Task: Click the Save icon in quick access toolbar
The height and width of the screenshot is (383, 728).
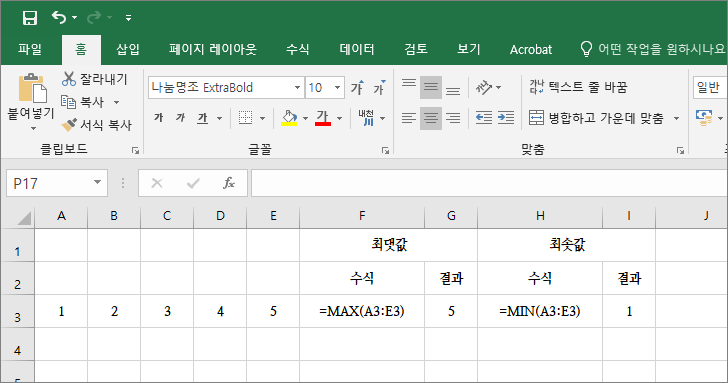Action: pos(30,18)
